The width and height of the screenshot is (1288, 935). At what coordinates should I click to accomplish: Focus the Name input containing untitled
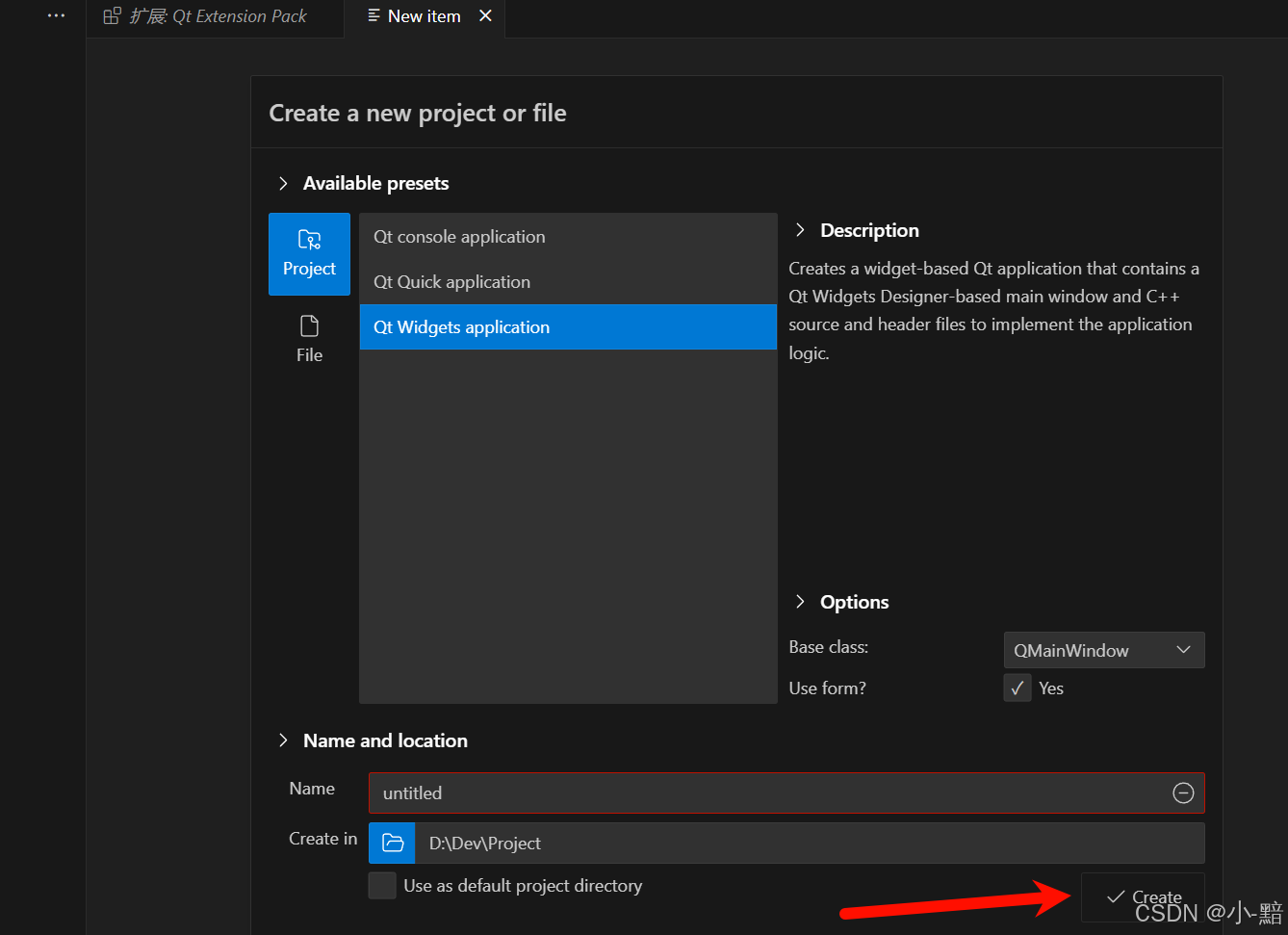point(786,792)
